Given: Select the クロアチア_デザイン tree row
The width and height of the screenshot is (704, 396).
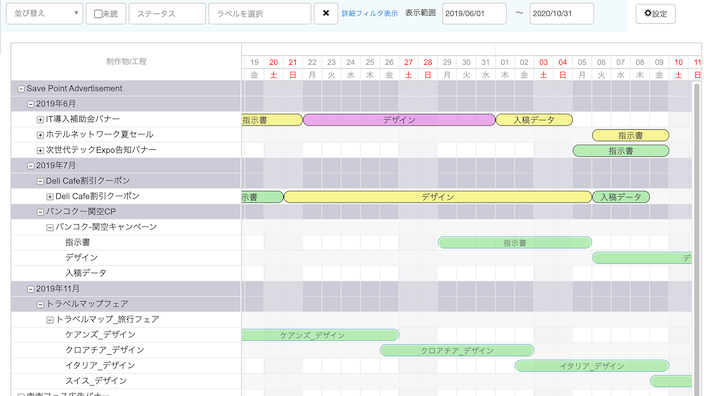Looking at the screenshot, I should tap(126, 350).
